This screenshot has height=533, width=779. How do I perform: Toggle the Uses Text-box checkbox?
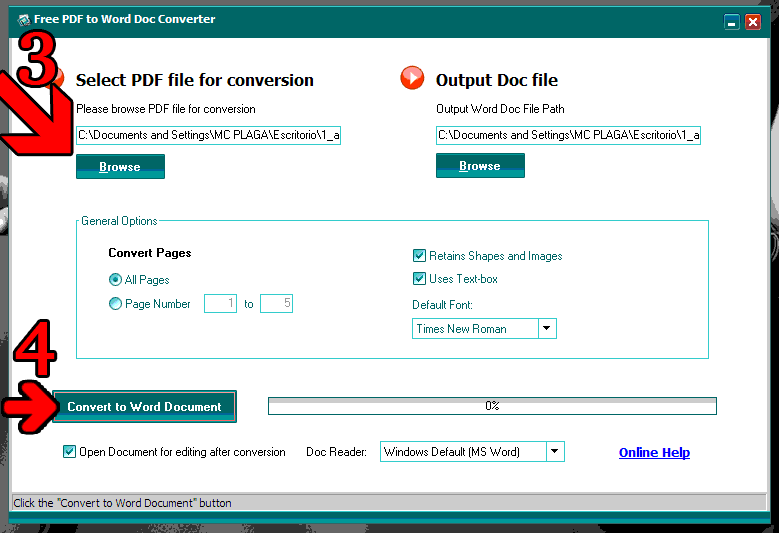[x=419, y=278]
